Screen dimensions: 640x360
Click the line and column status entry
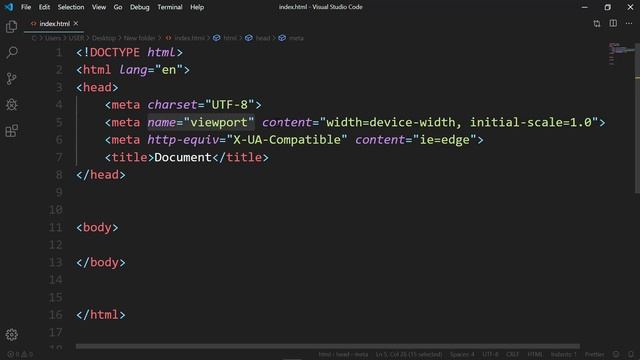point(409,354)
